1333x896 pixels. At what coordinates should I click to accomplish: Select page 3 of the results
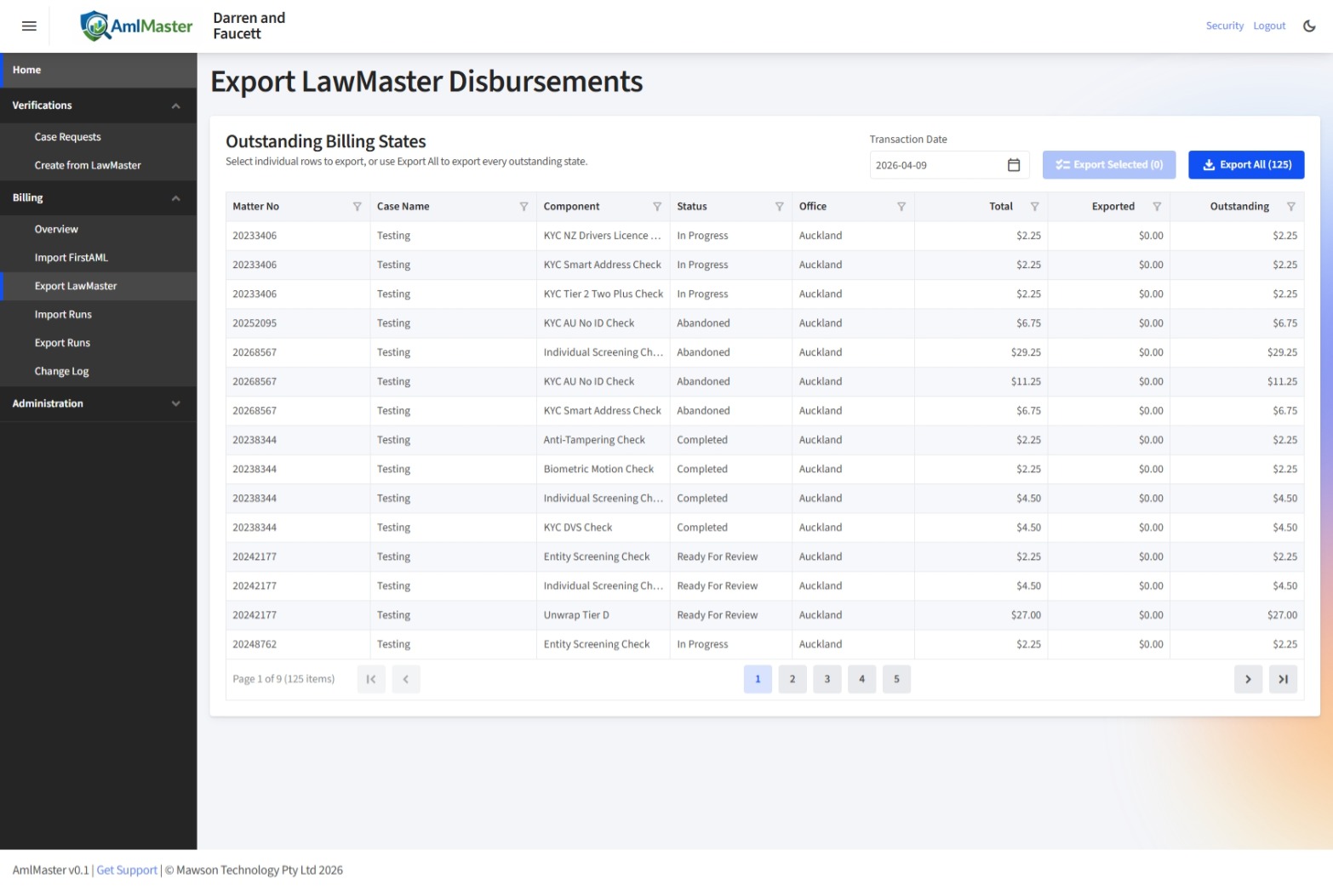click(827, 679)
